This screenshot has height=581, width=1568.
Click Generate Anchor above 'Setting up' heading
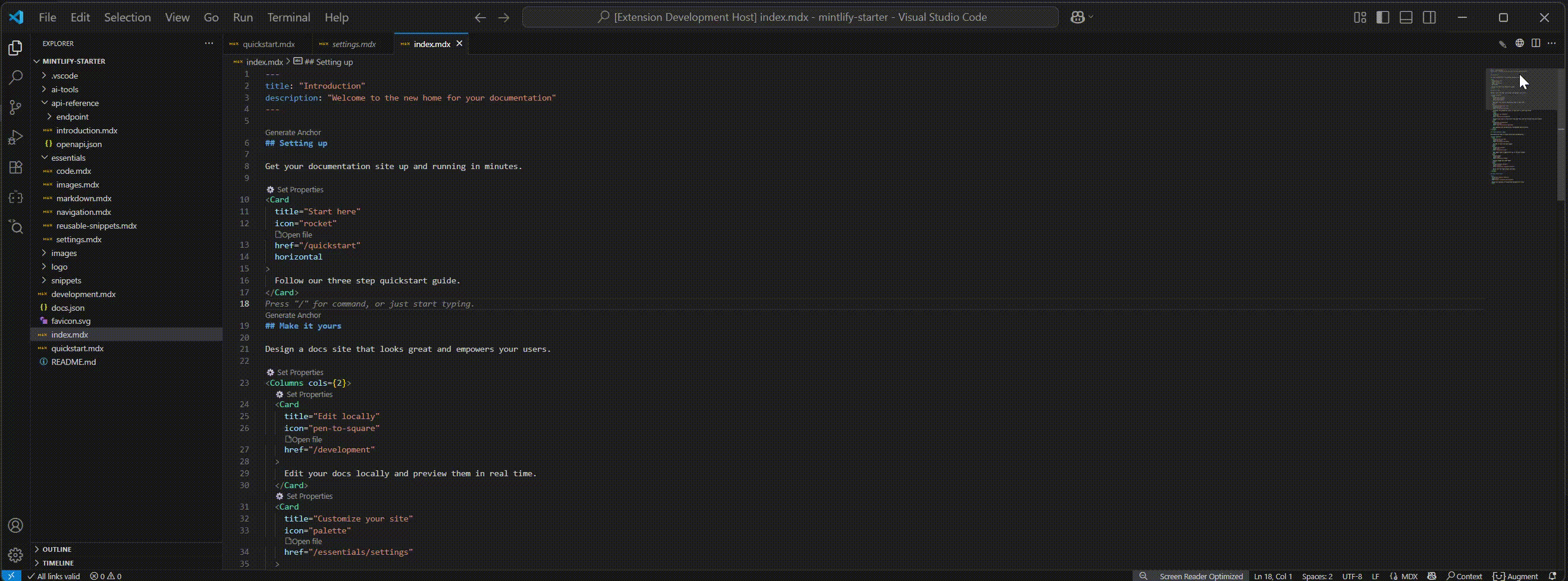point(293,132)
